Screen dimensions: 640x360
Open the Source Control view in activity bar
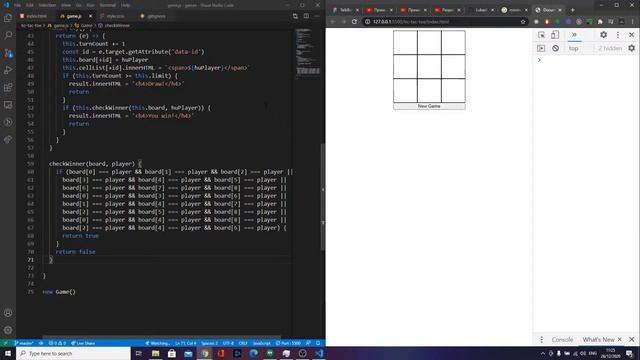click(8, 53)
